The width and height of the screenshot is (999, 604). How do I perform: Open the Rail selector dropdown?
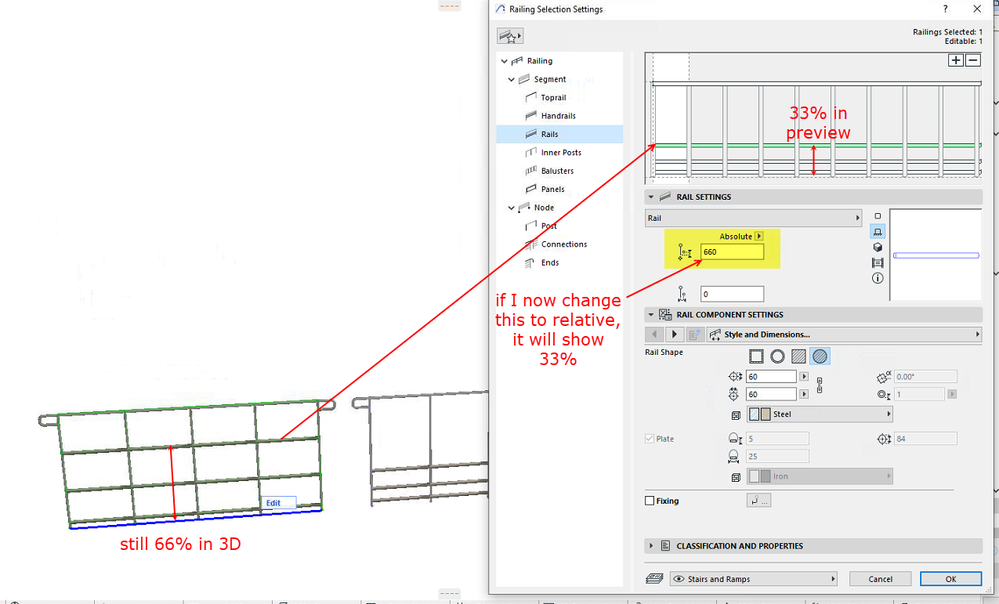(x=754, y=218)
